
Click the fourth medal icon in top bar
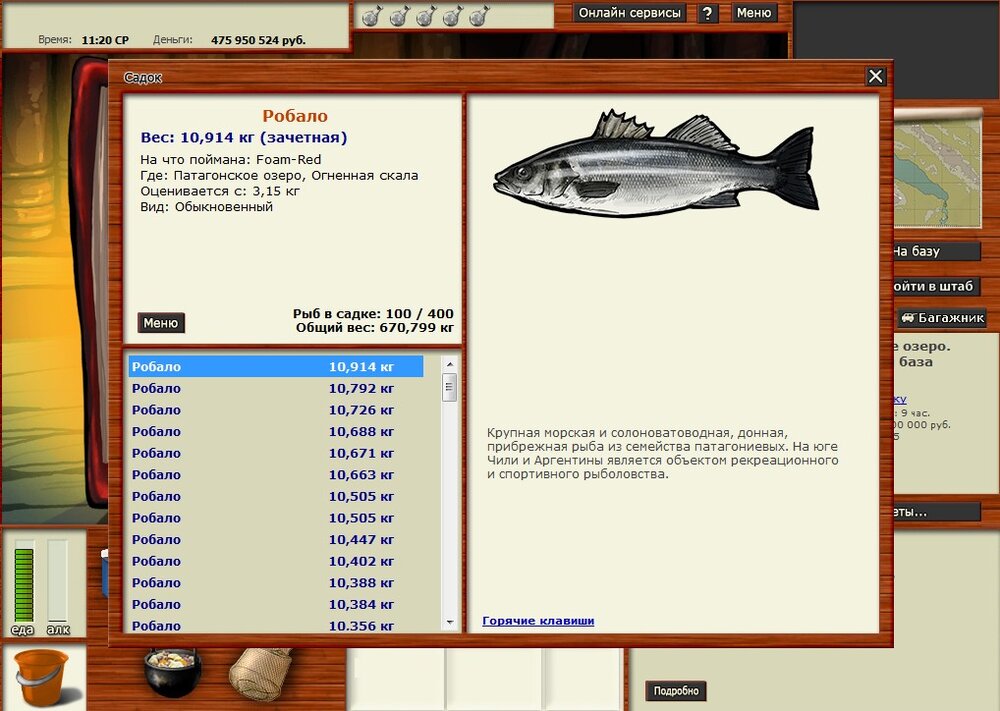452,16
